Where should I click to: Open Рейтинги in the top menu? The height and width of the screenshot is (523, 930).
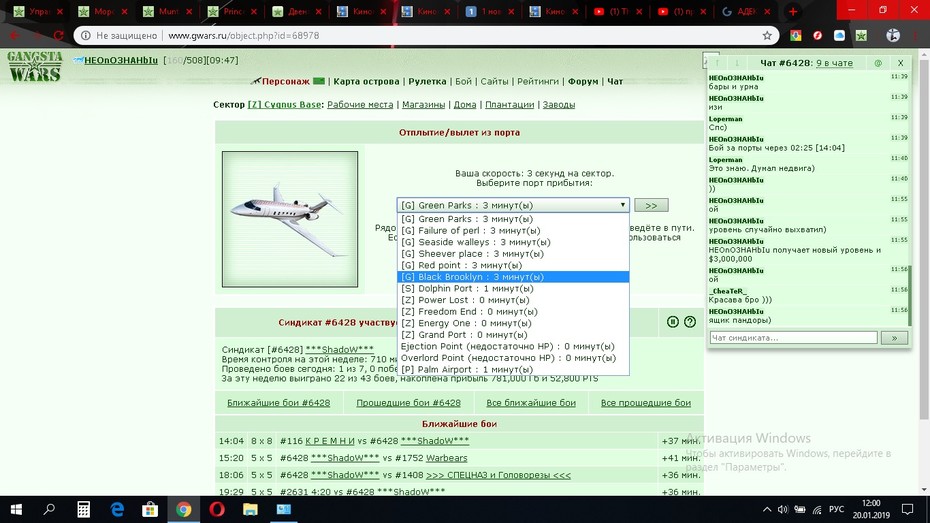pos(538,81)
